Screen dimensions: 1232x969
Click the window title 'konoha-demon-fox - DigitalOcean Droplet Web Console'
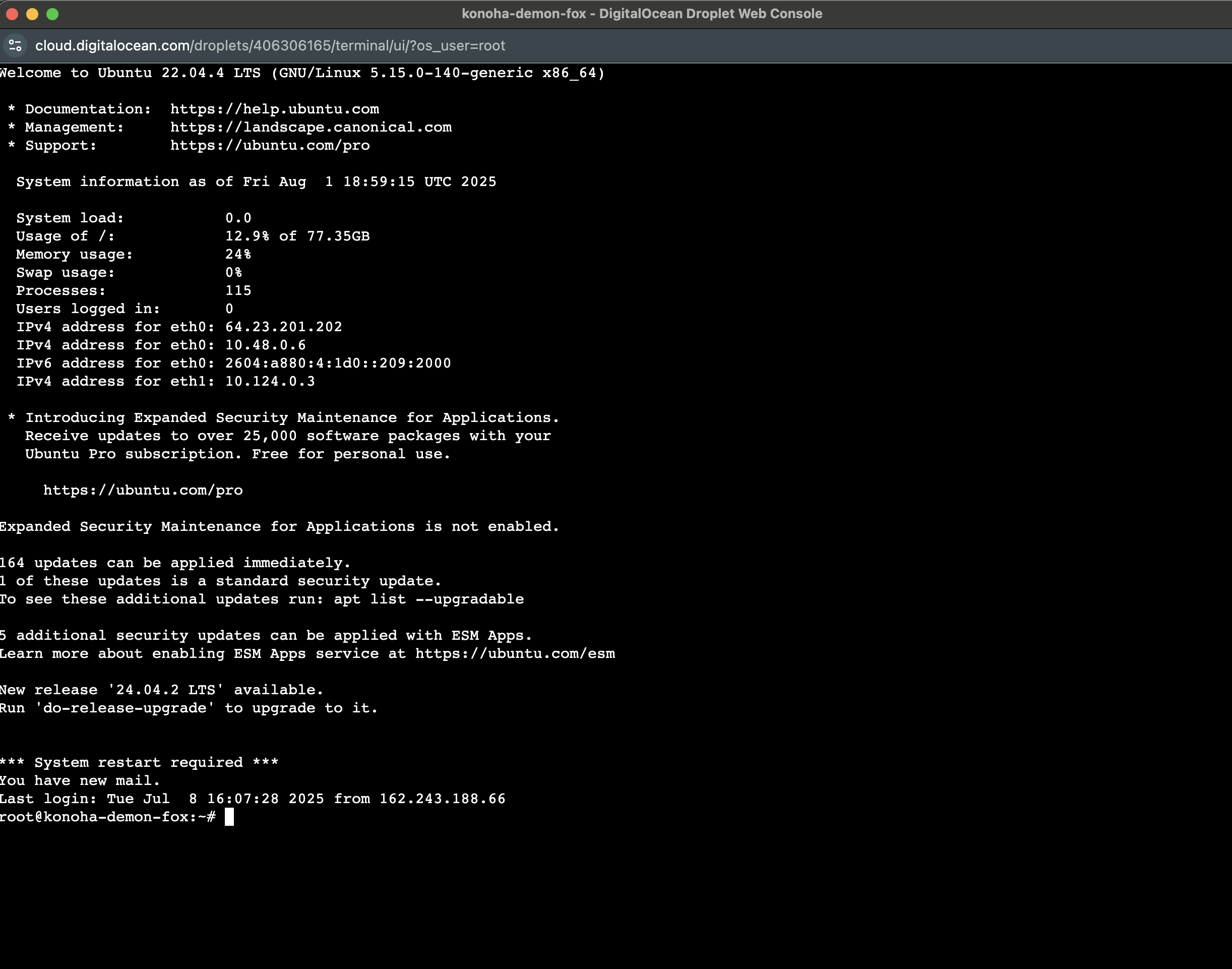point(642,14)
